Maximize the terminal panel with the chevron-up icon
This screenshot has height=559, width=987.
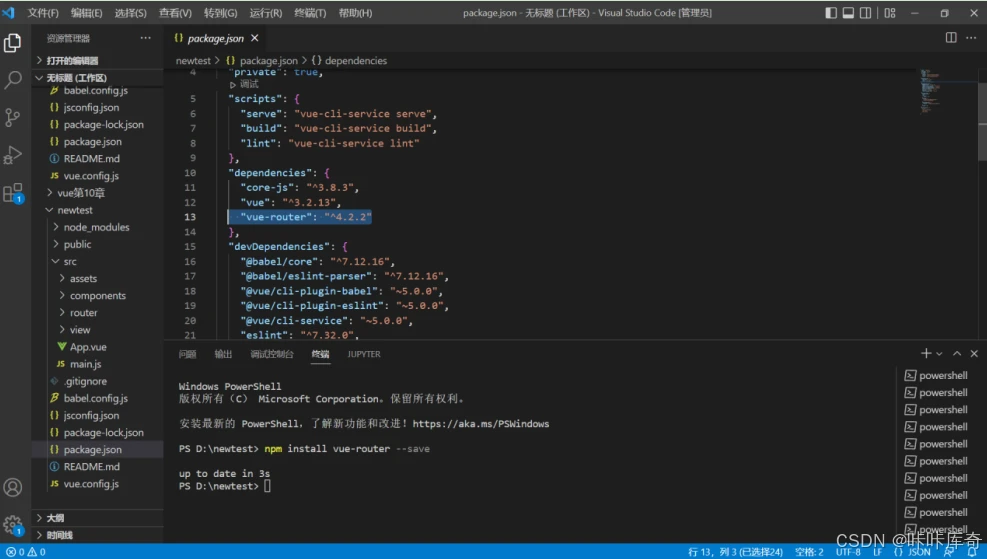957,354
